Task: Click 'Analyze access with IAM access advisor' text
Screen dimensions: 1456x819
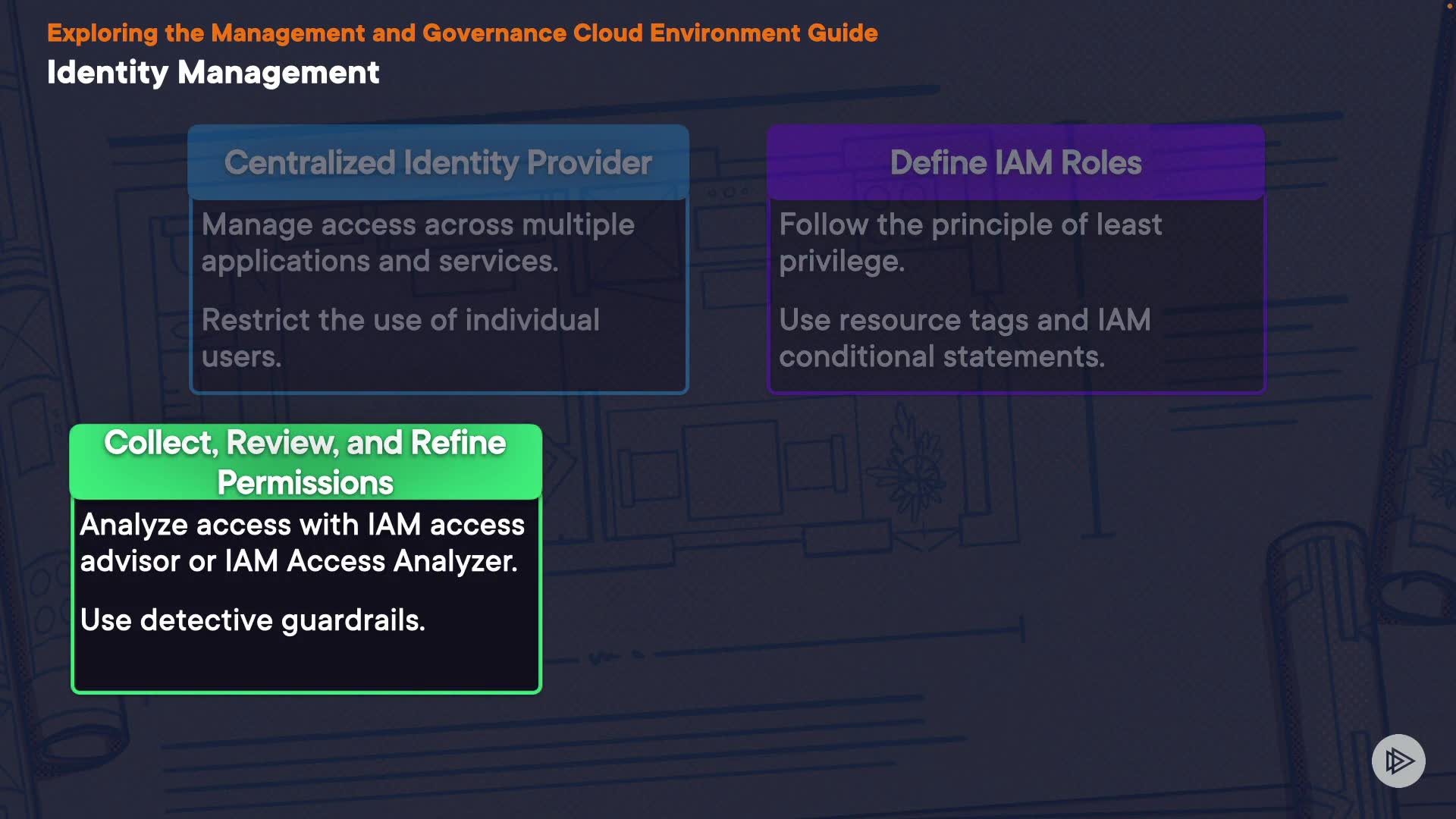Action: pyautogui.click(x=302, y=525)
